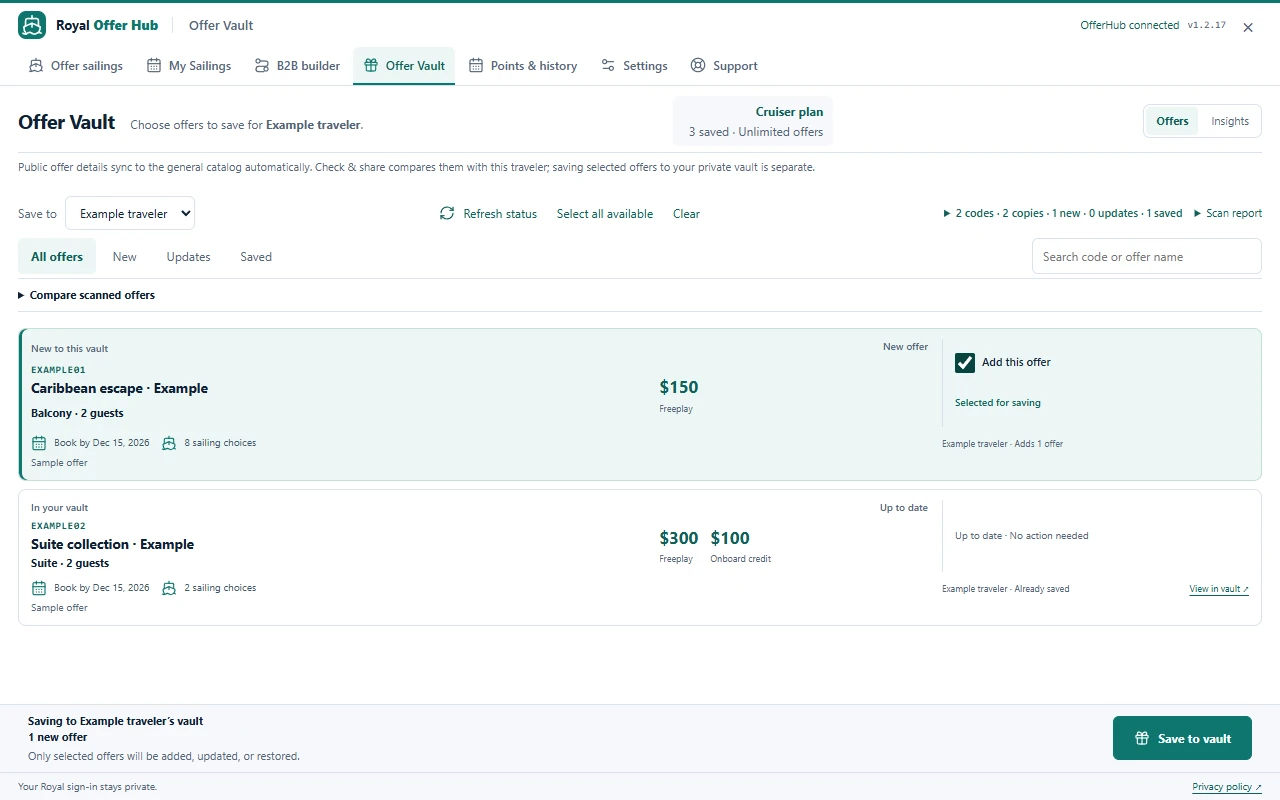Click calendar icon in Caribbean escape offer

coord(39,443)
